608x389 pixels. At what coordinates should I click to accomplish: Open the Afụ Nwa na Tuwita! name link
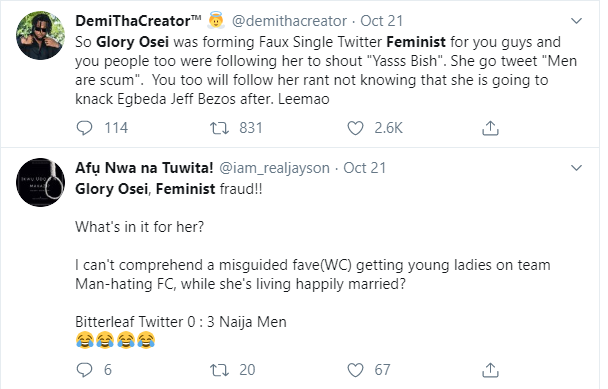coord(144,168)
